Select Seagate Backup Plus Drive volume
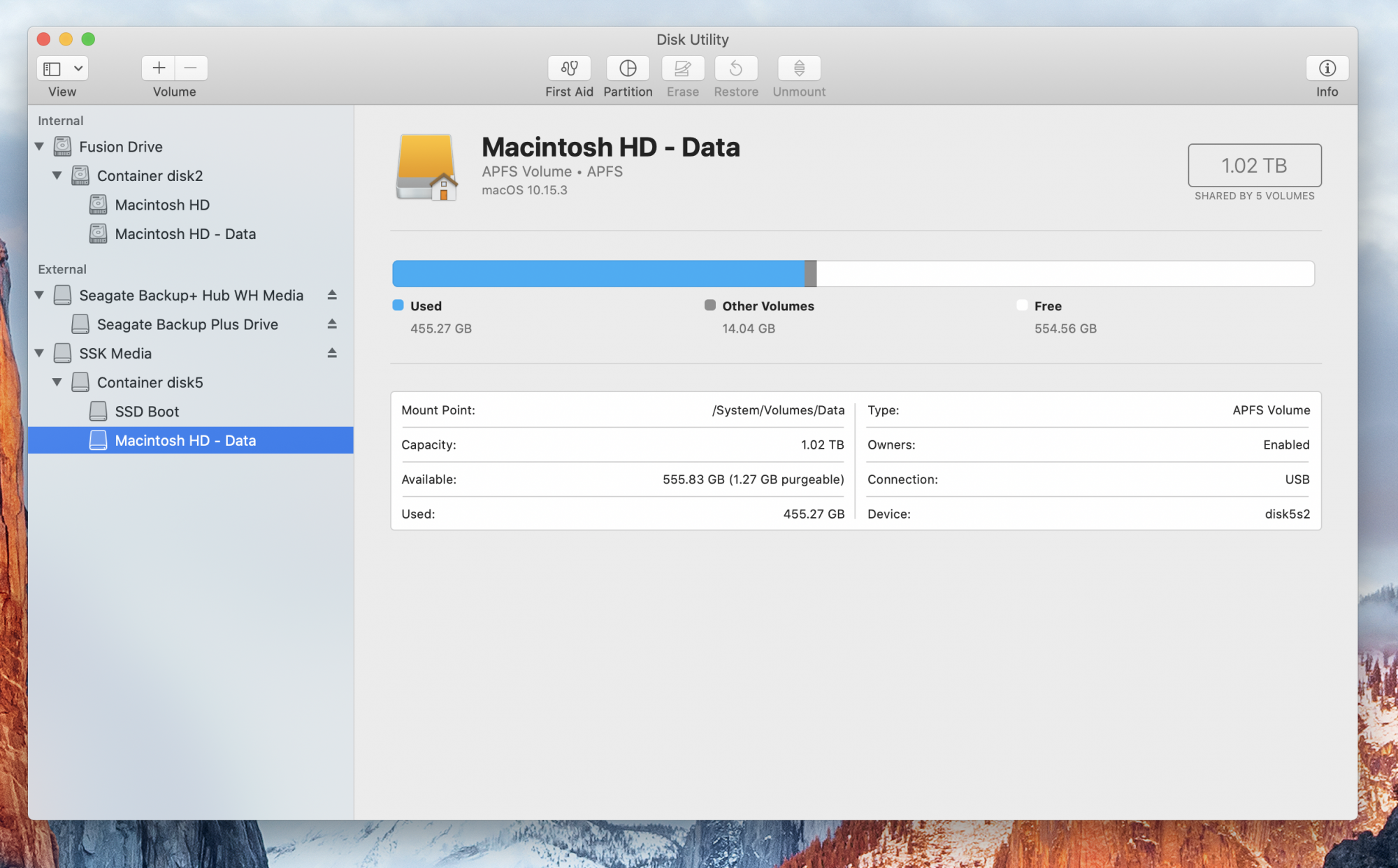 point(191,324)
